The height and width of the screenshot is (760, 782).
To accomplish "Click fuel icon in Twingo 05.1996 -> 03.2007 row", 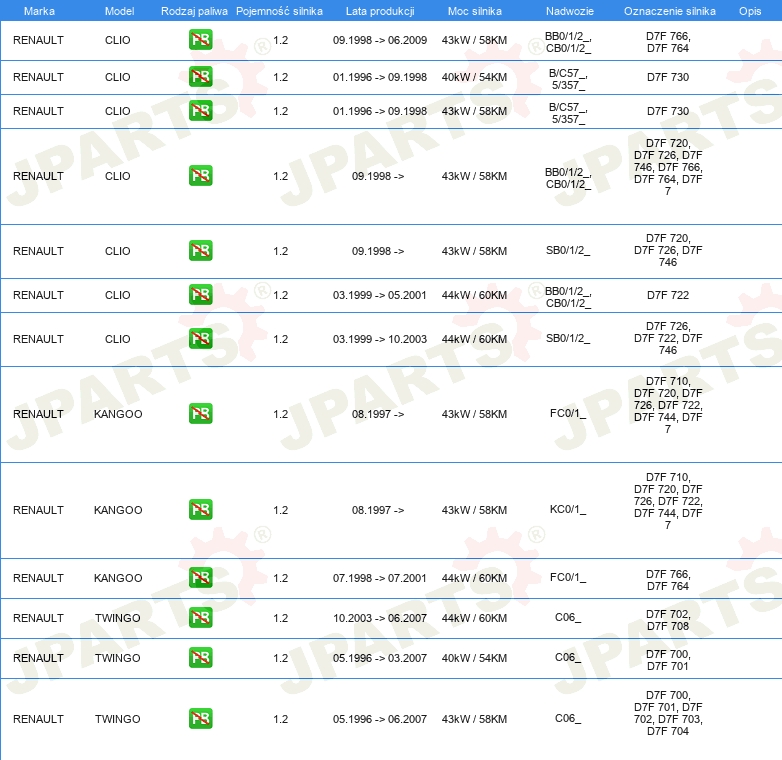I will tap(200, 657).
